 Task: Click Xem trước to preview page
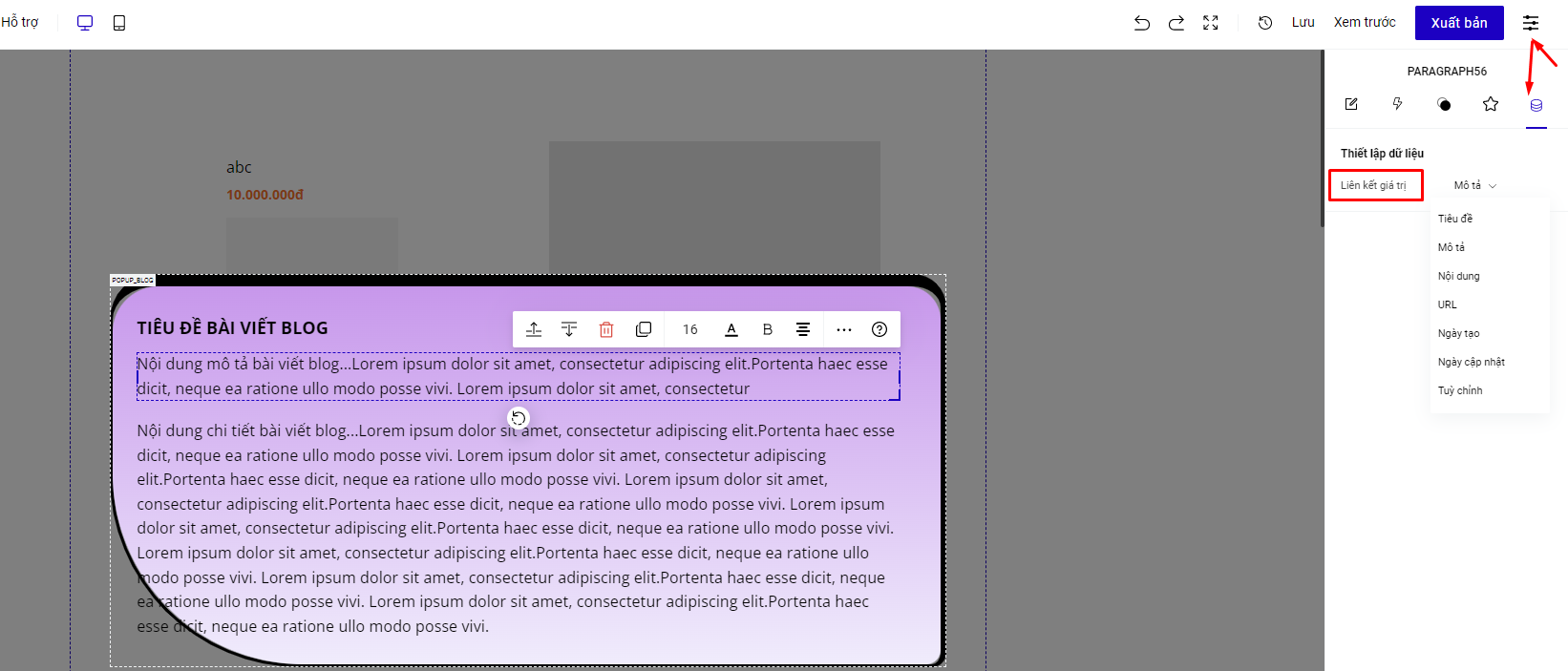1364,23
